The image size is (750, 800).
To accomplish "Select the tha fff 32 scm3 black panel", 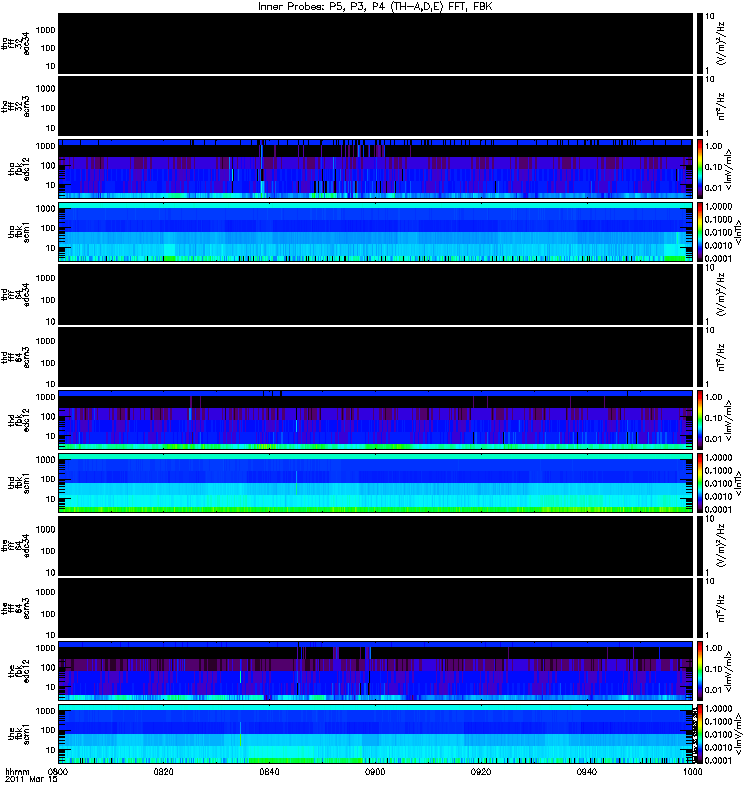I will click(x=376, y=106).
